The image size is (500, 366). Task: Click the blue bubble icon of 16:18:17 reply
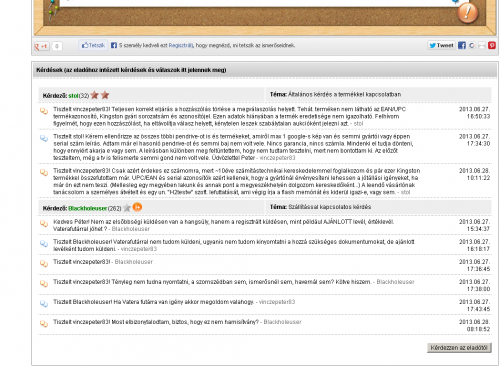(x=44, y=243)
